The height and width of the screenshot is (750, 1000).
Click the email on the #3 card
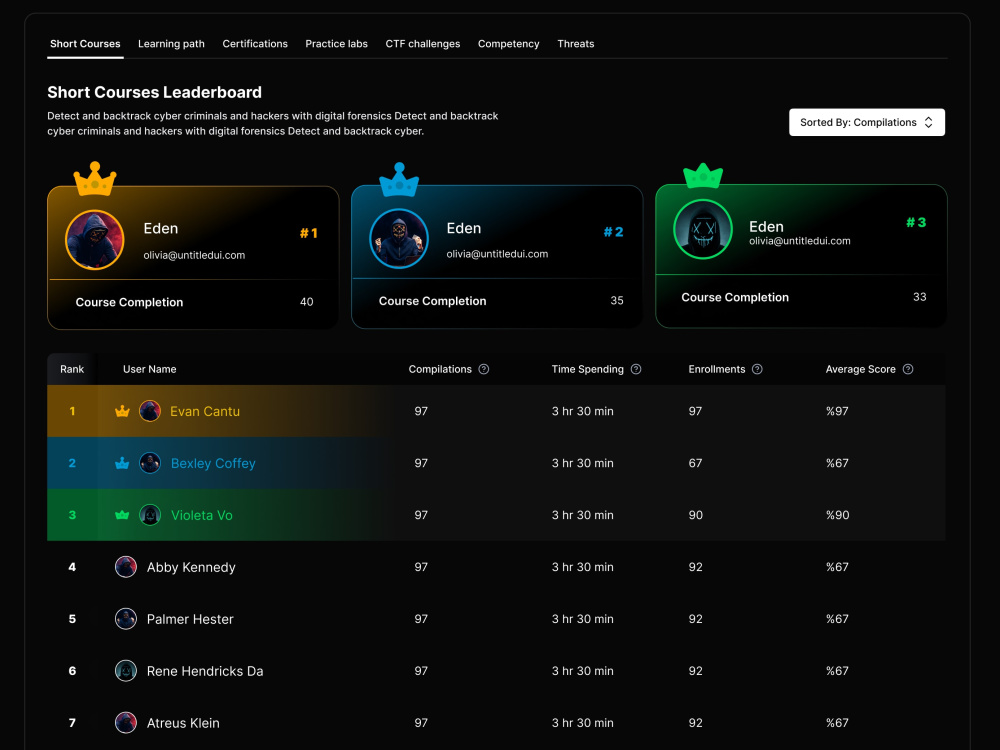[x=800, y=241]
